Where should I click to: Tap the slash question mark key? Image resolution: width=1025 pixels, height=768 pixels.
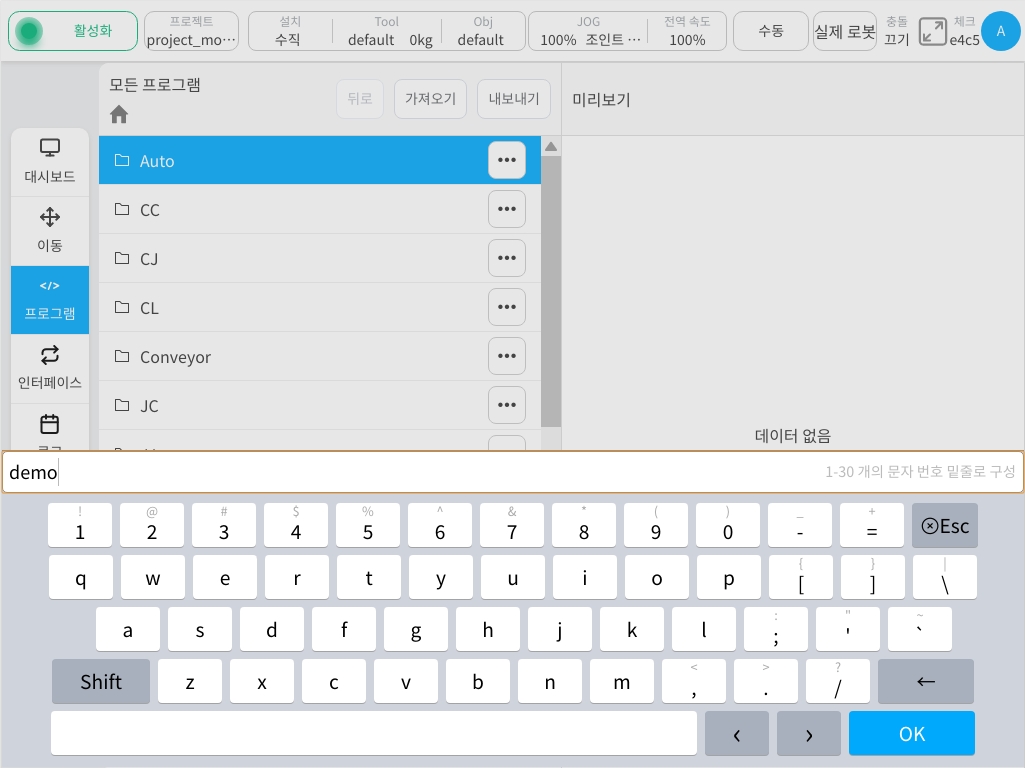[x=838, y=682]
